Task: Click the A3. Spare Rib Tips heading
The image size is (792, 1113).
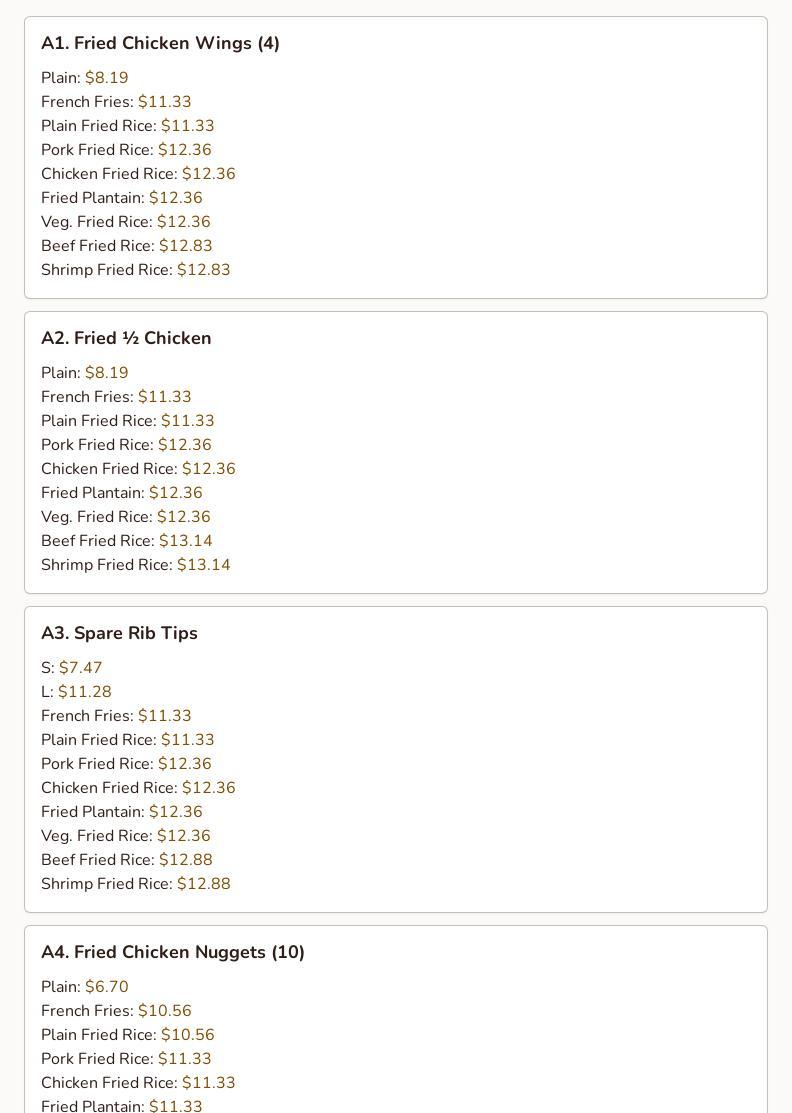Action: 119,633
